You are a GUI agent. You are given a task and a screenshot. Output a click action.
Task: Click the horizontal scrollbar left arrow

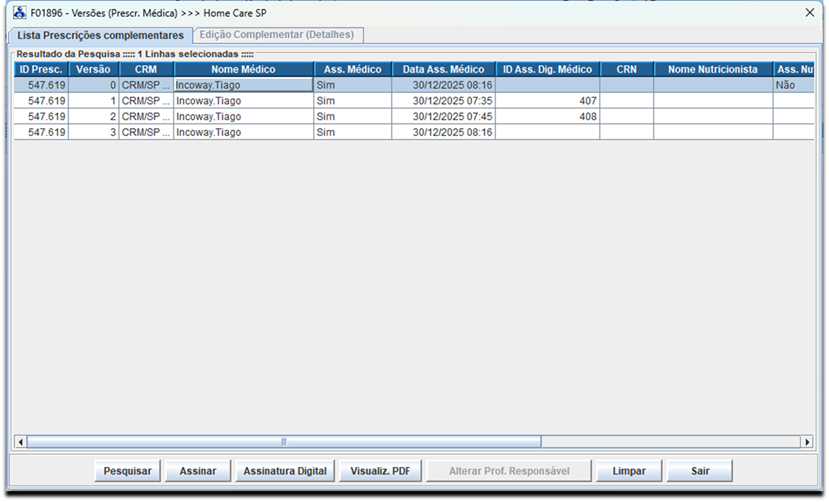coord(19,442)
